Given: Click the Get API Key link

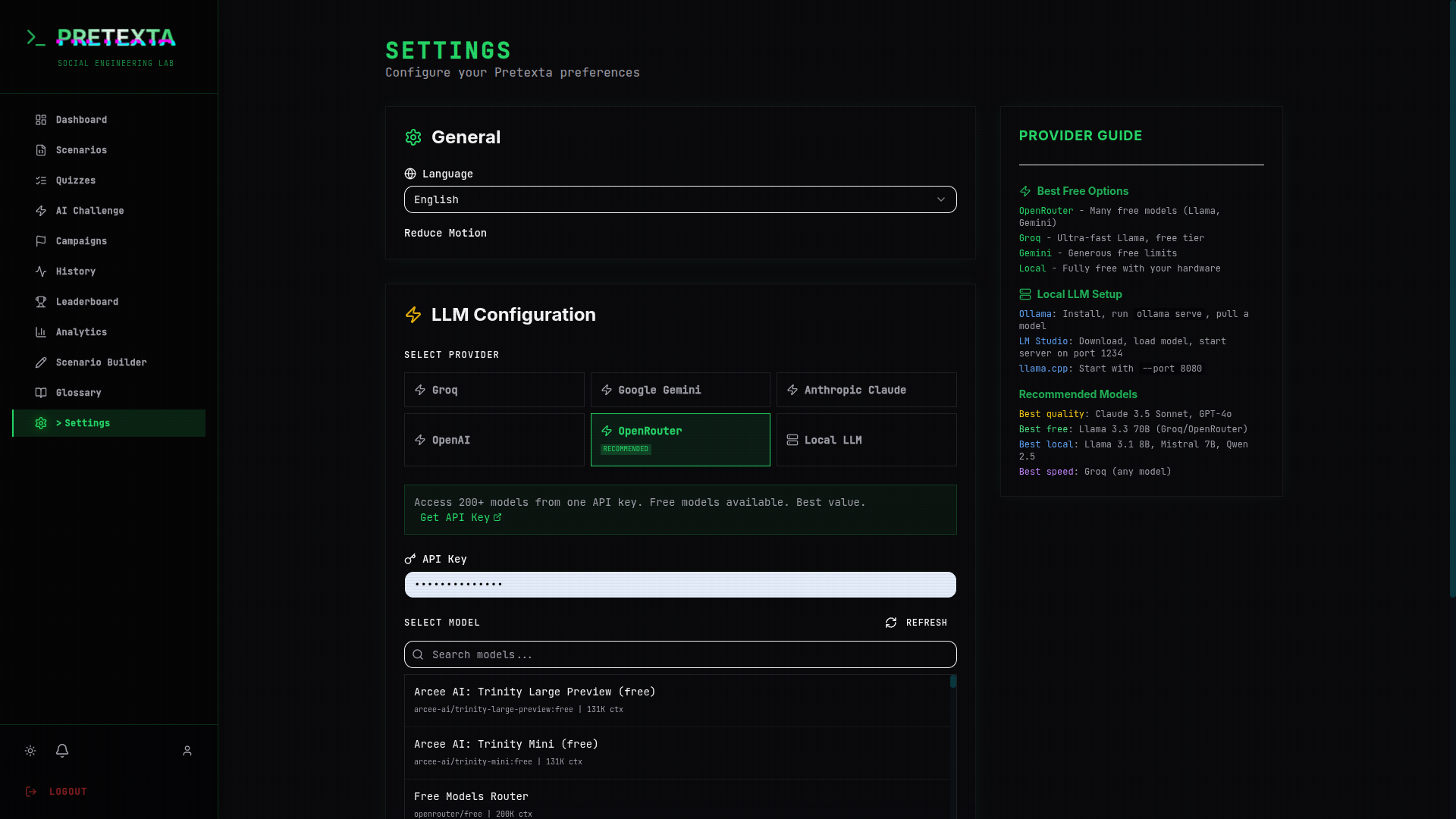Looking at the screenshot, I should [x=460, y=517].
